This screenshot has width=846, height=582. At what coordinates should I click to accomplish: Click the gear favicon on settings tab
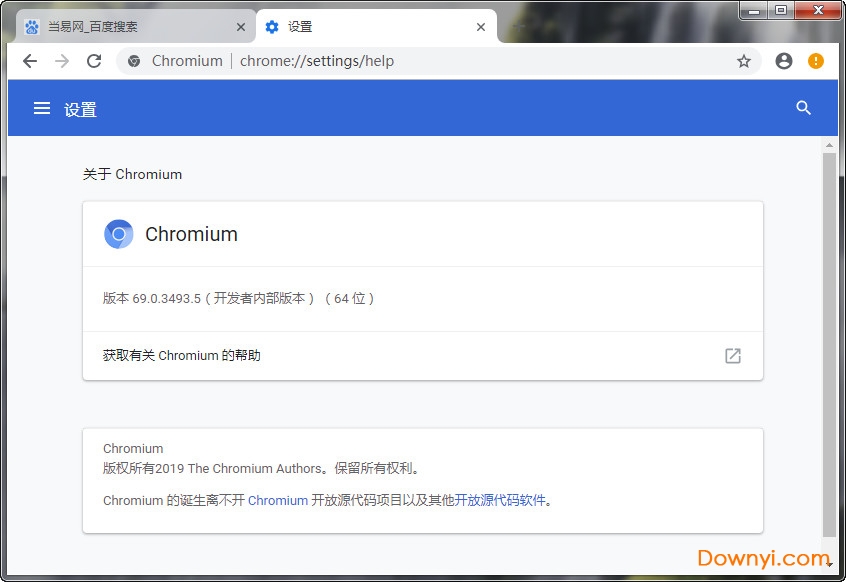(272, 26)
